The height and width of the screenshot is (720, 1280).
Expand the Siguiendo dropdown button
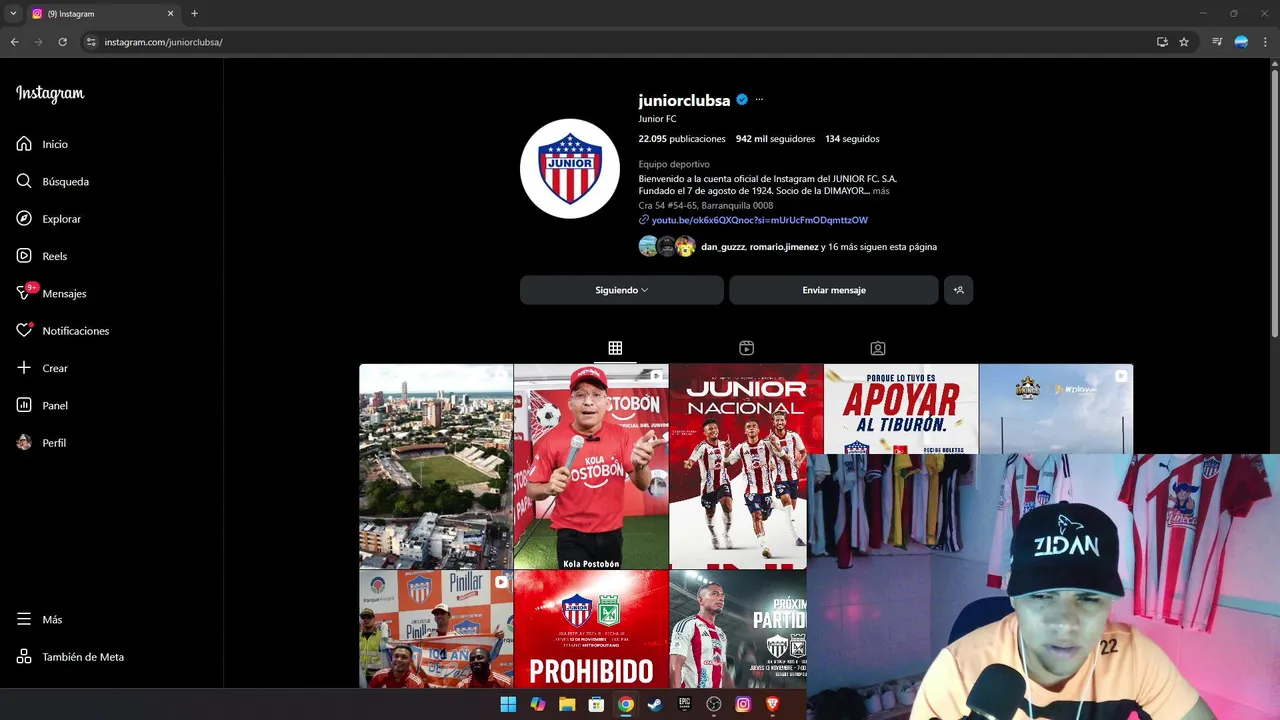(x=622, y=290)
